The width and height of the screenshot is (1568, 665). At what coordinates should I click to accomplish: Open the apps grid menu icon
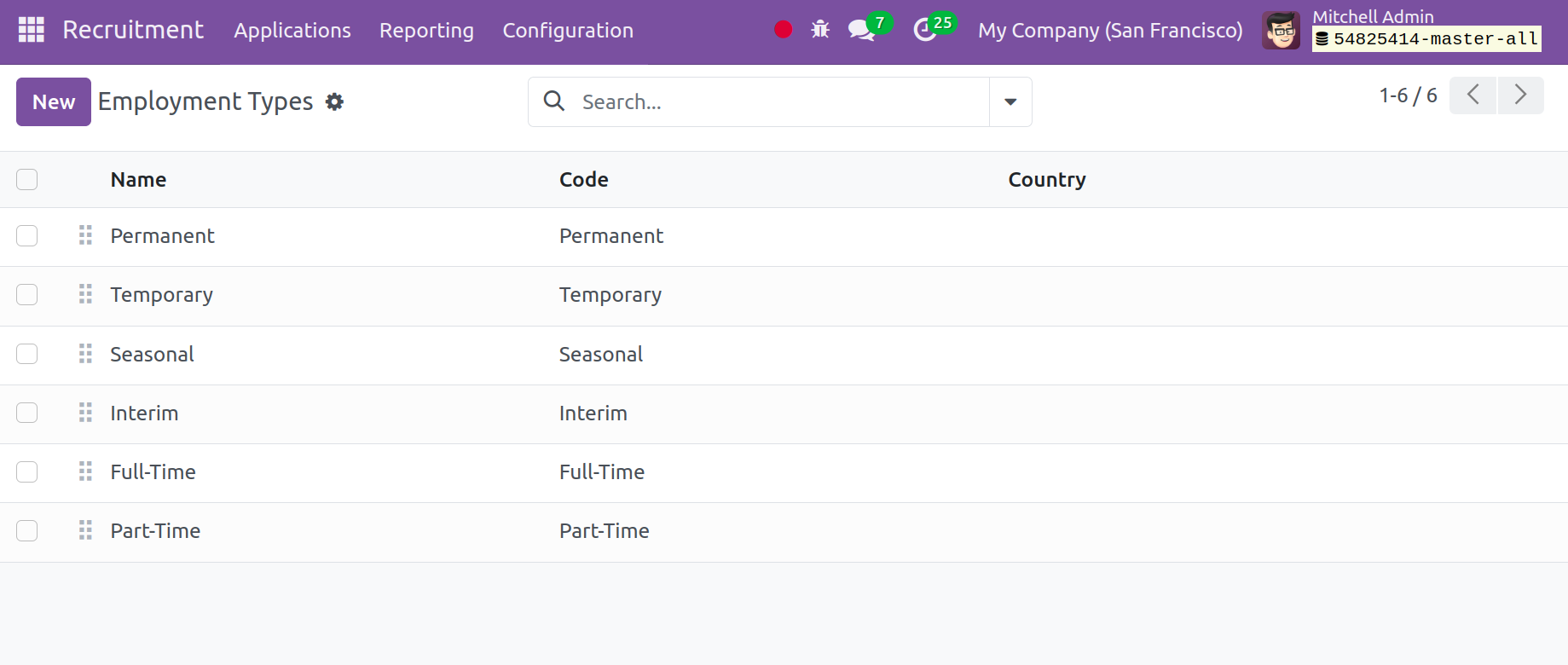click(32, 30)
